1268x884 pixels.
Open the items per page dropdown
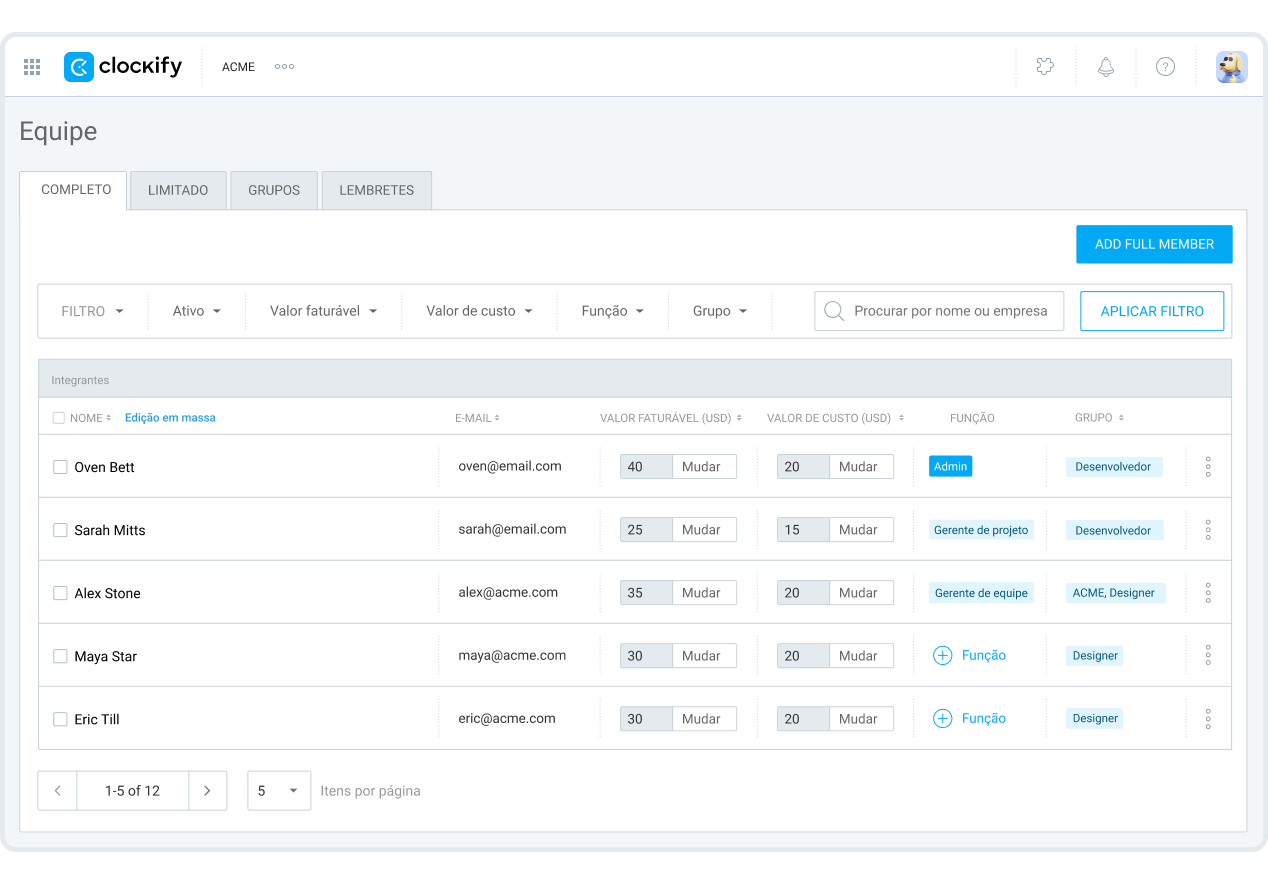tap(278, 791)
